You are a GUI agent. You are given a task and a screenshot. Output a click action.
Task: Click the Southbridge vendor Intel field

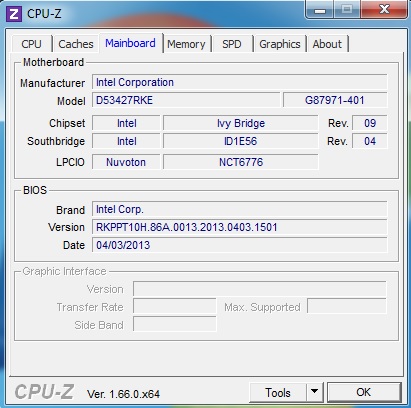126,141
